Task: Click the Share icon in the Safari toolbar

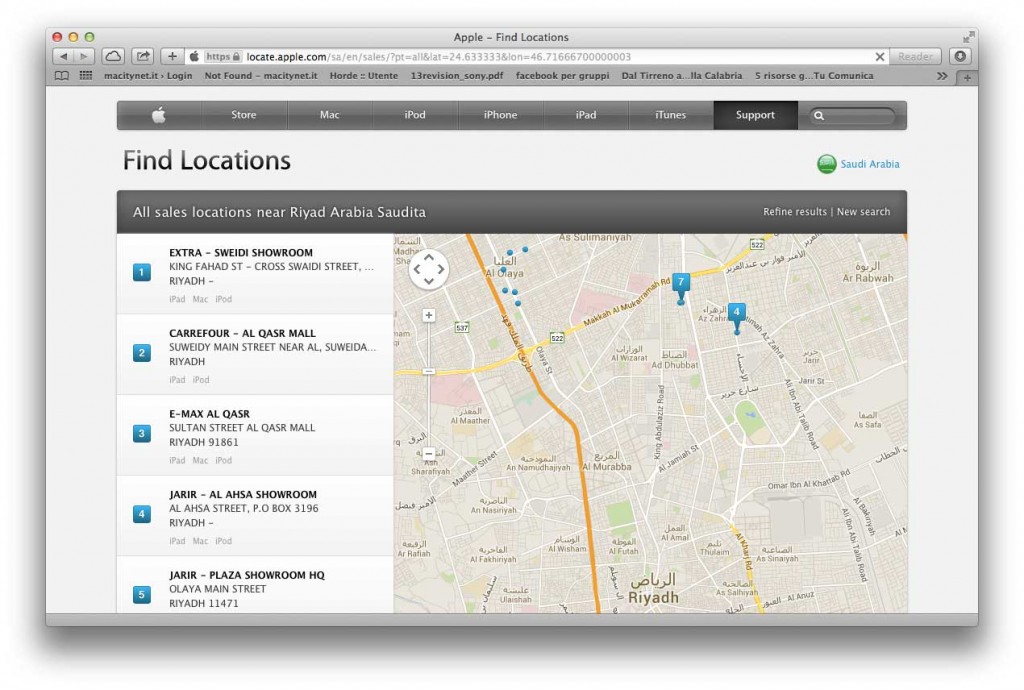Action: (141, 56)
